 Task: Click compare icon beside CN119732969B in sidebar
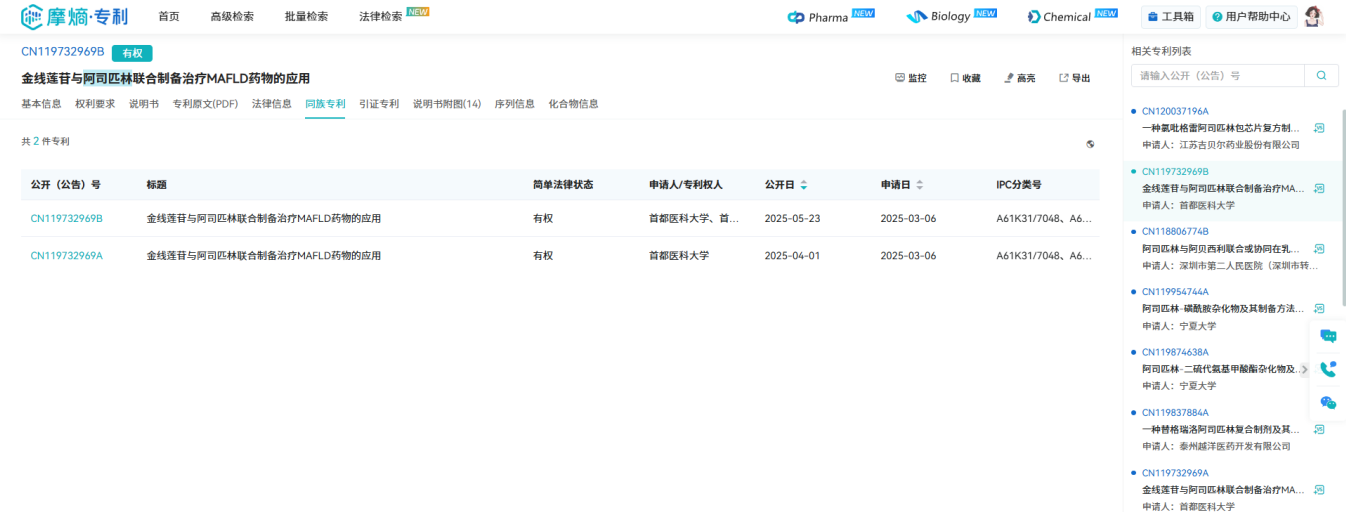tap(1319, 188)
